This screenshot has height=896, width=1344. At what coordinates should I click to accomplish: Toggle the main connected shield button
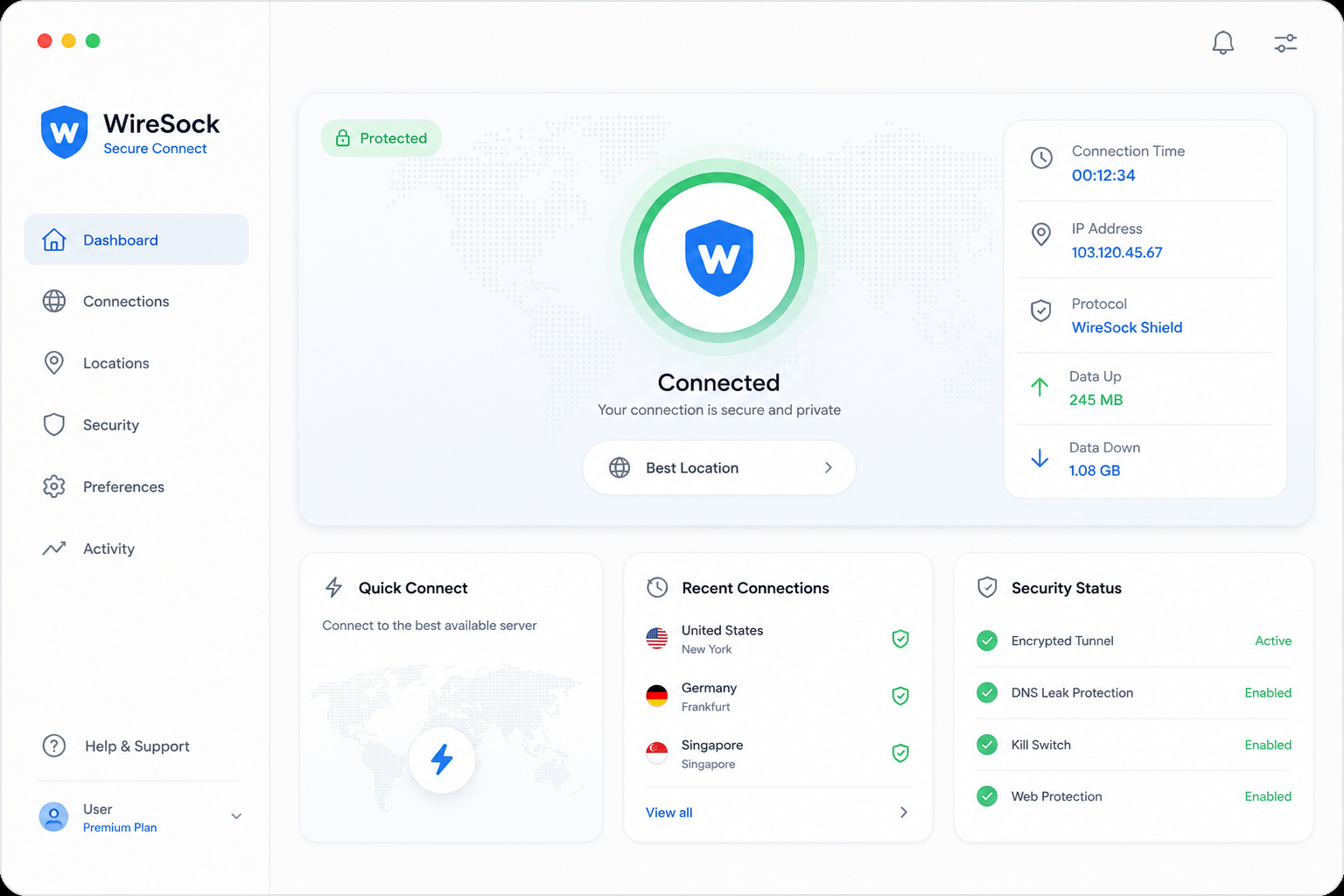pyautogui.click(x=719, y=257)
